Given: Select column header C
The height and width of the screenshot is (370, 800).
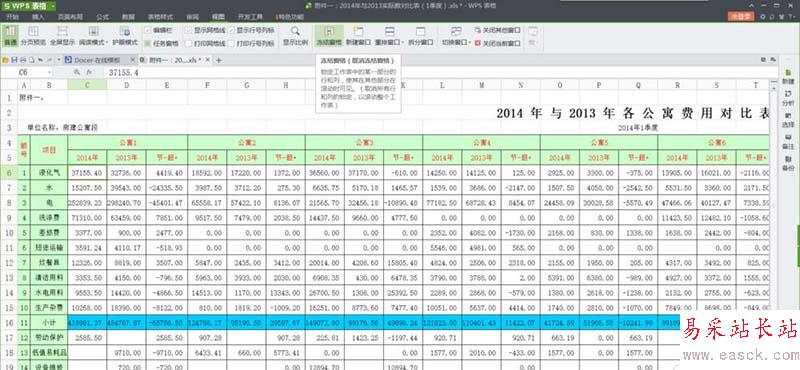Looking at the screenshot, I should click(x=87, y=85).
